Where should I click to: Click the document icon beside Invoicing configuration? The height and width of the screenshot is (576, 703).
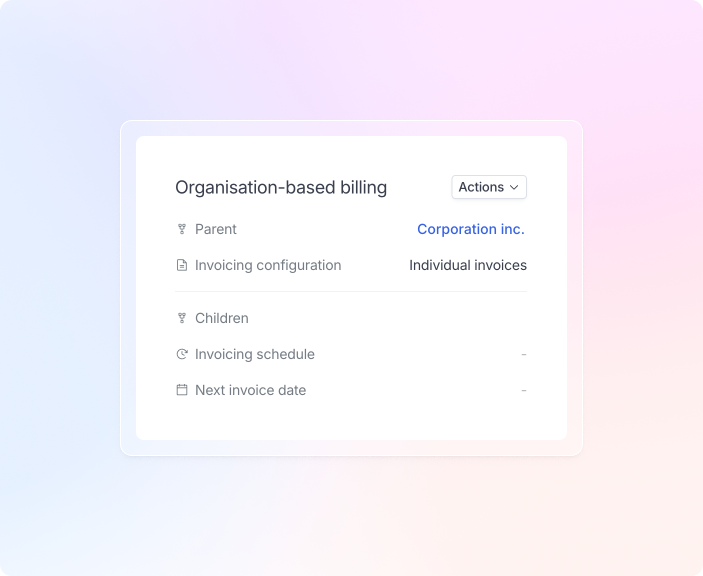(x=182, y=265)
